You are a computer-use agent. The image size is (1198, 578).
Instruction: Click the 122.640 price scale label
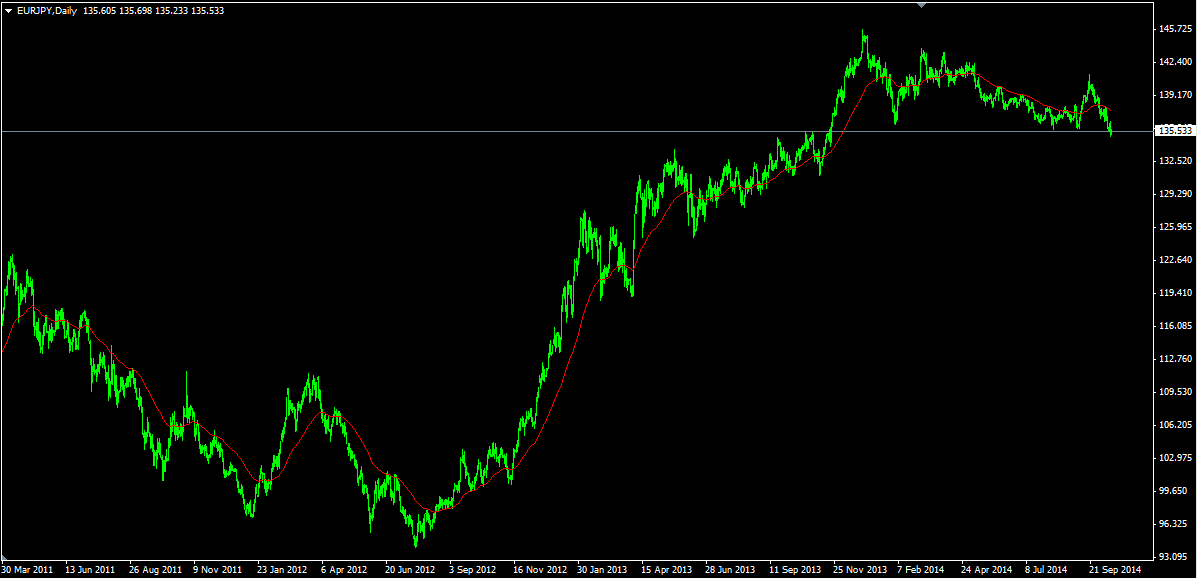[x=1177, y=260]
